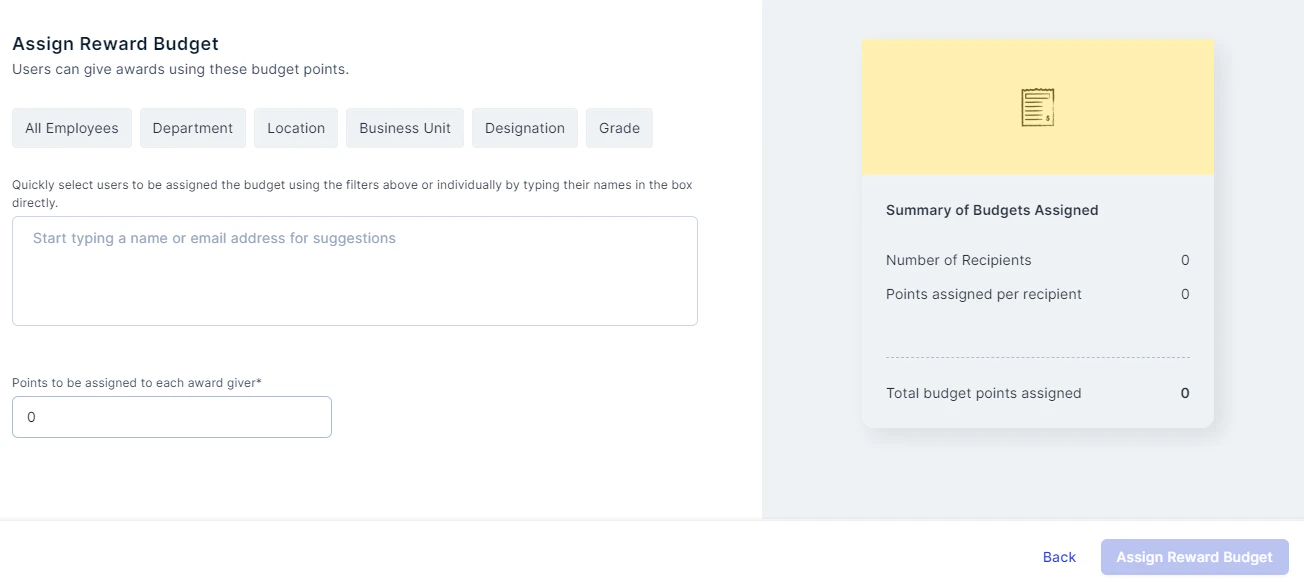Click the 'Users can give awards' subtitle
Screen dimensions: 1304x588
(x=180, y=70)
